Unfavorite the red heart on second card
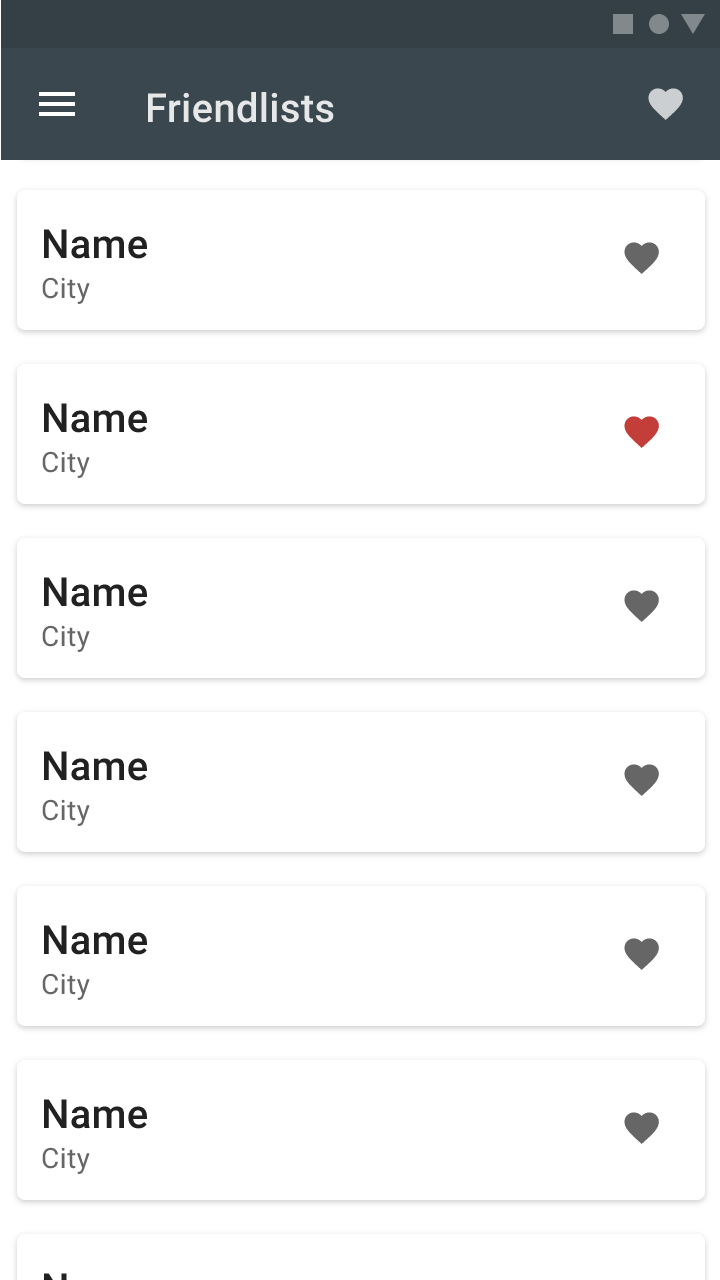The height and width of the screenshot is (1280, 720). (641, 432)
